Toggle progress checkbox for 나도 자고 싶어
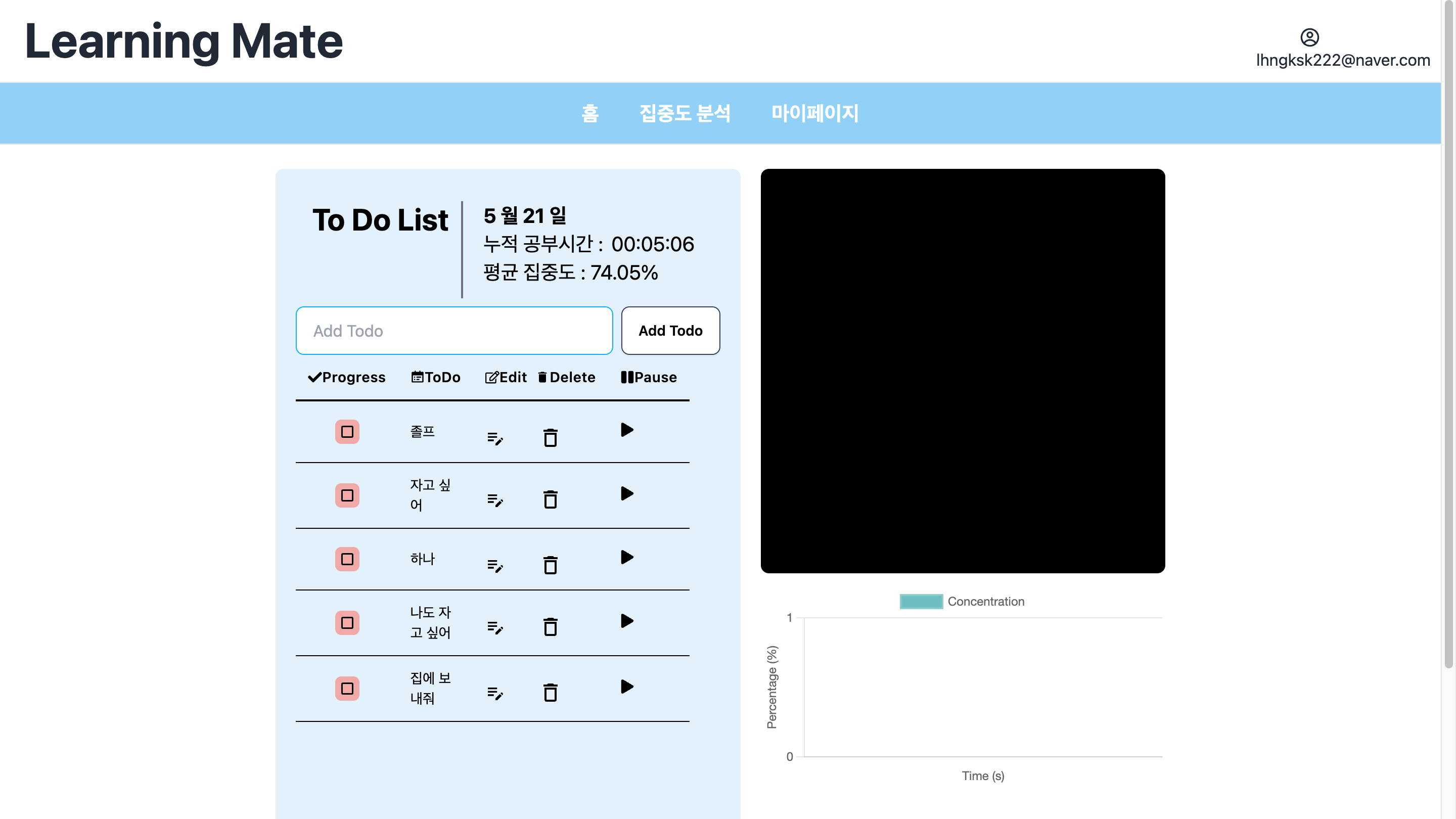Image resolution: width=1456 pixels, height=819 pixels. (x=347, y=623)
